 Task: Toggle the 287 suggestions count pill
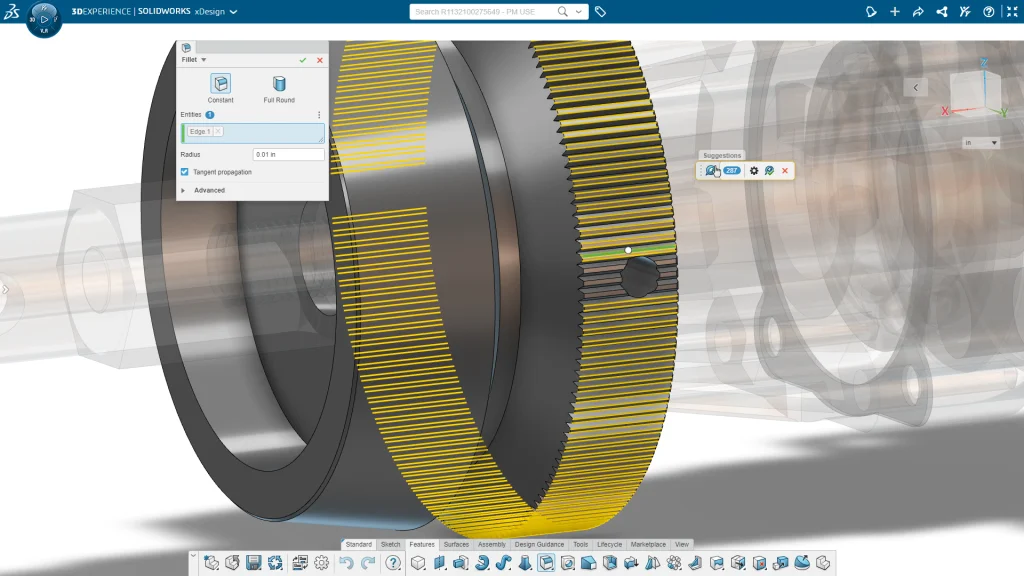click(x=731, y=170)
